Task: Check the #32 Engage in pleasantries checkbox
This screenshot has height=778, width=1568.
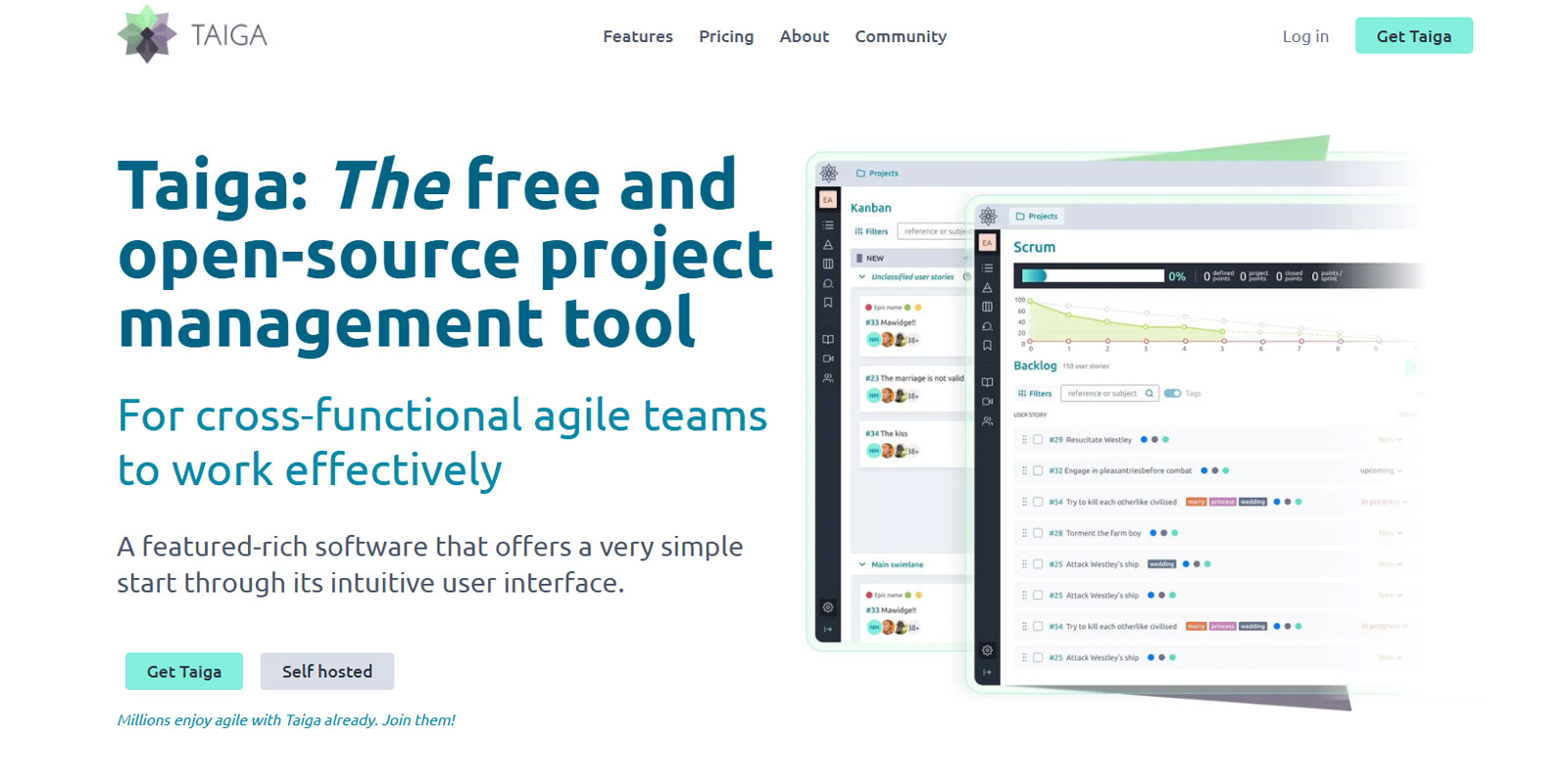Action: click(x=1038, y=470)
